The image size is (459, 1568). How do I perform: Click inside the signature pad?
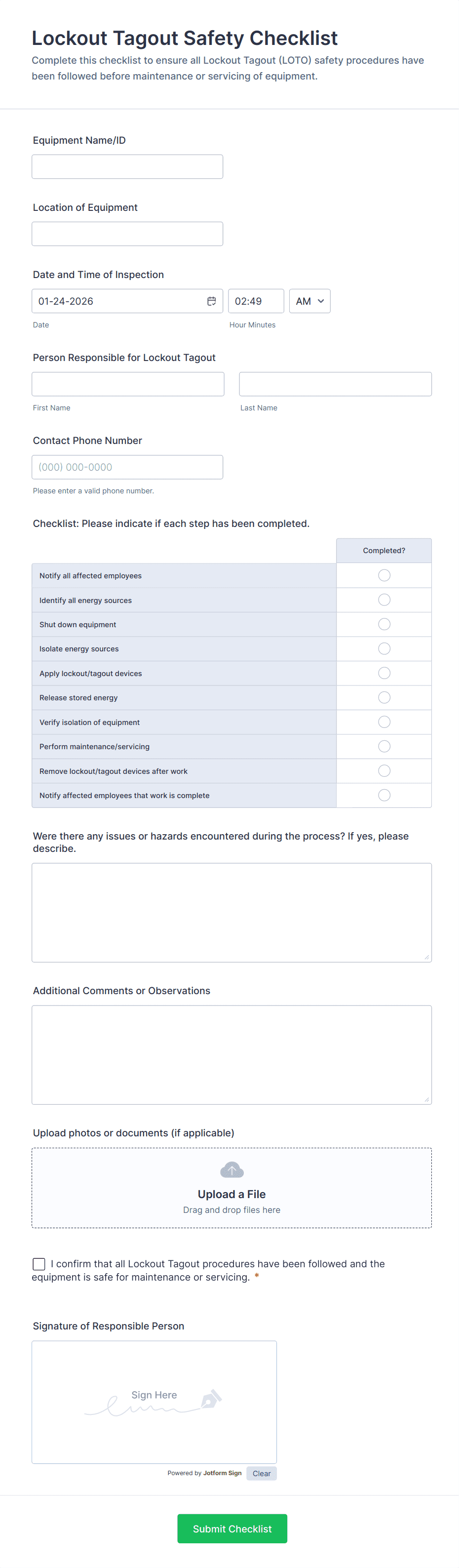coord(154,1400)
